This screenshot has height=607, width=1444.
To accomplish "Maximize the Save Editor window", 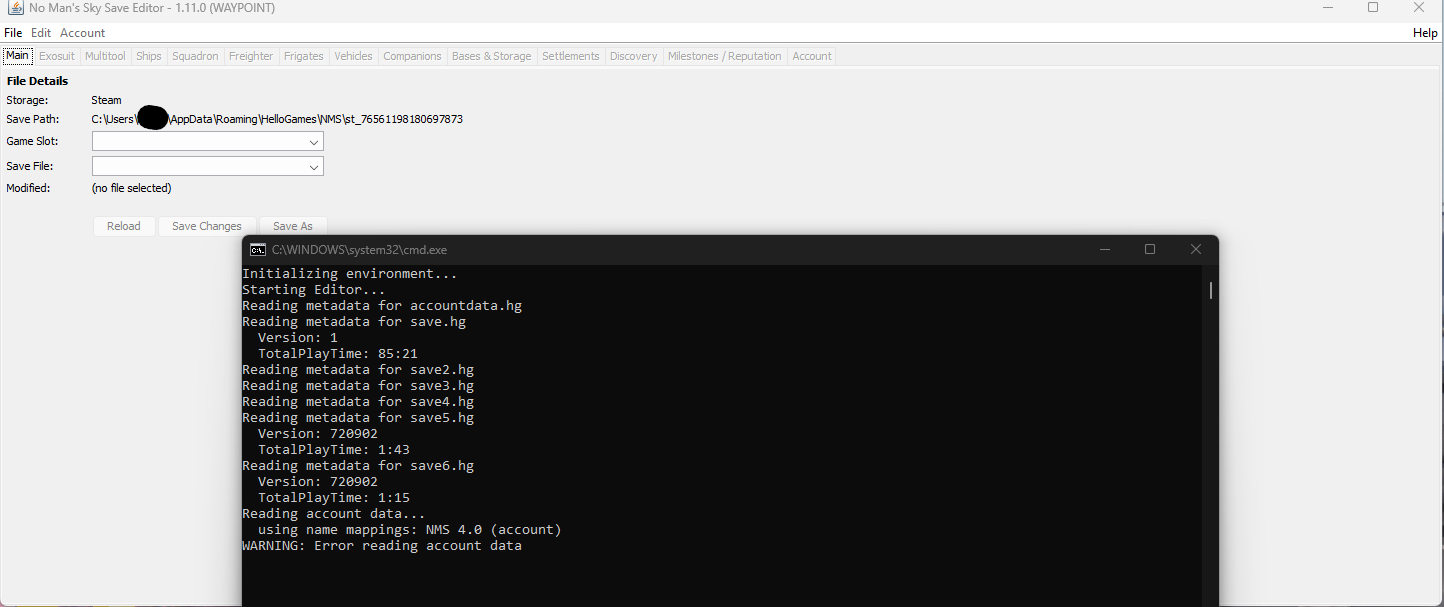I will (x=1373, y=8).
